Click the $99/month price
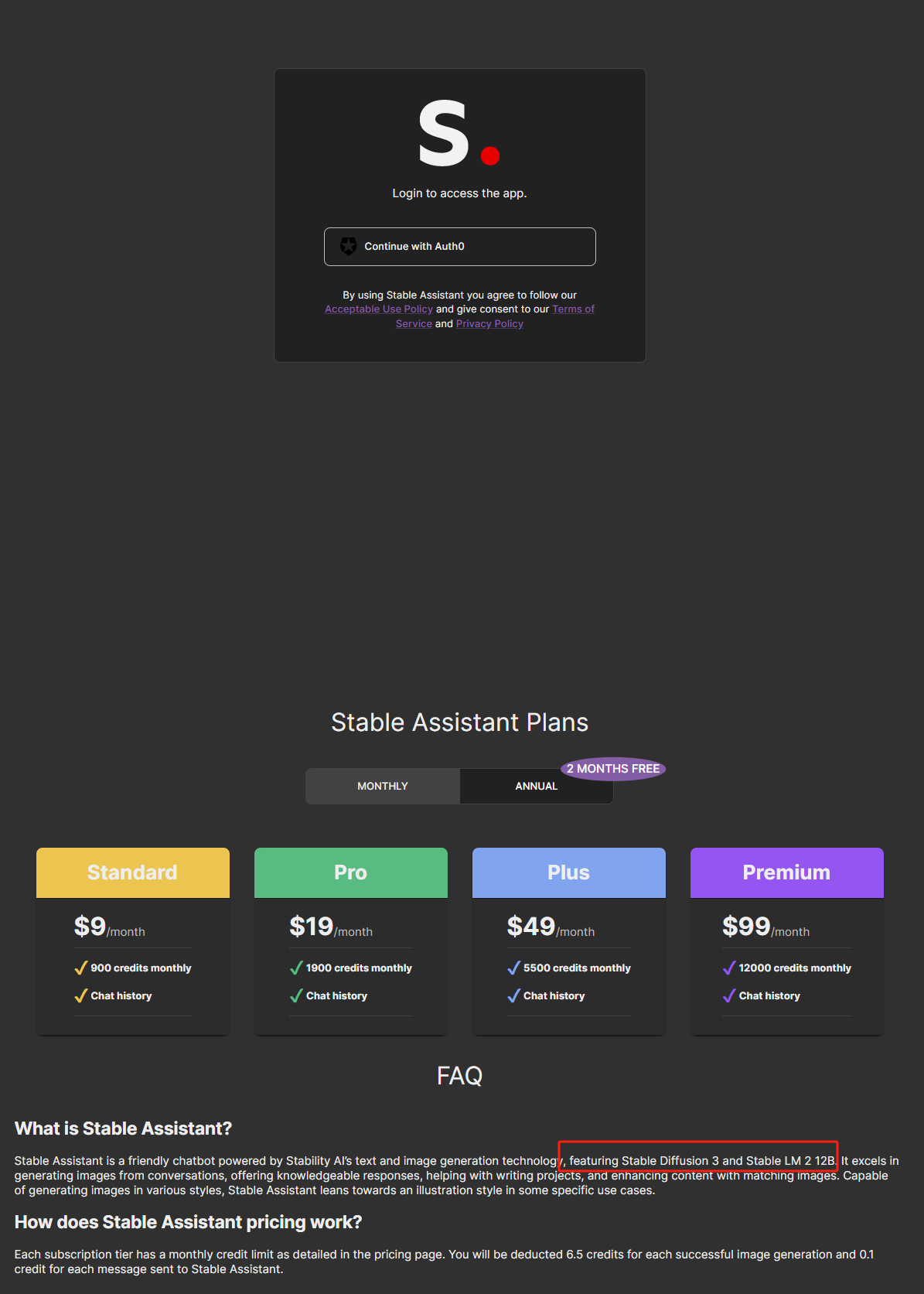The width and height of the screenshot is (924, 1294). coord(765,927)
